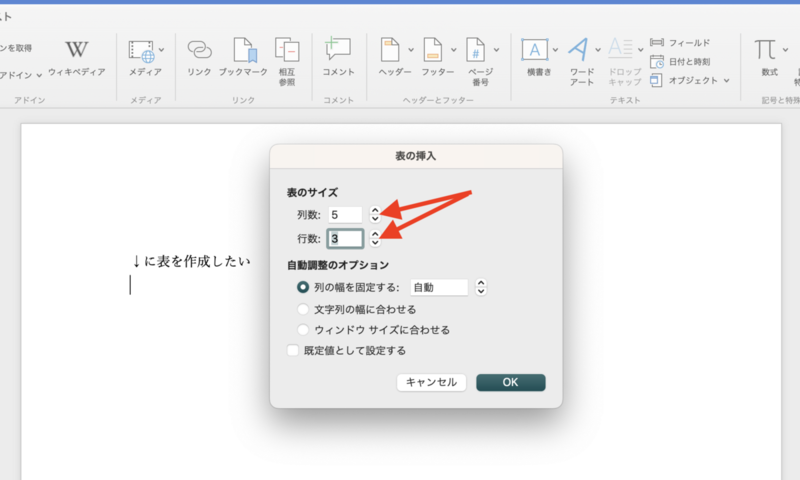This screenshot has height=480, width=800.
Task: Expand the 横書き text box dropdown
Action: pyautogui.click(x=555, y=50)
